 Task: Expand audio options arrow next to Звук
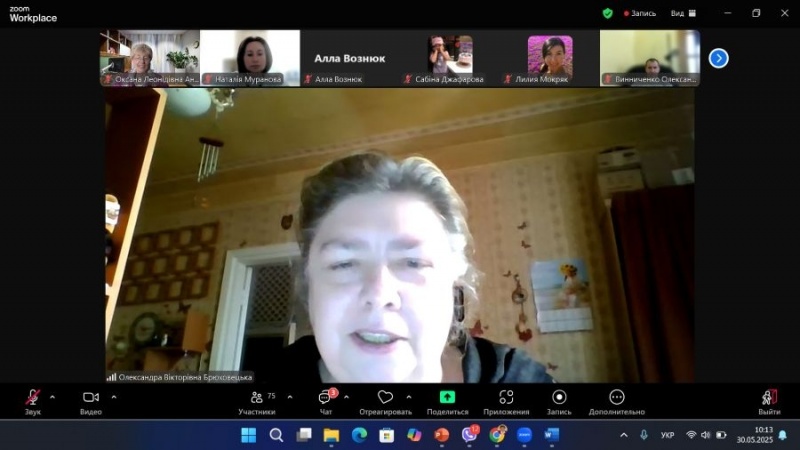(x=53, y=396)
